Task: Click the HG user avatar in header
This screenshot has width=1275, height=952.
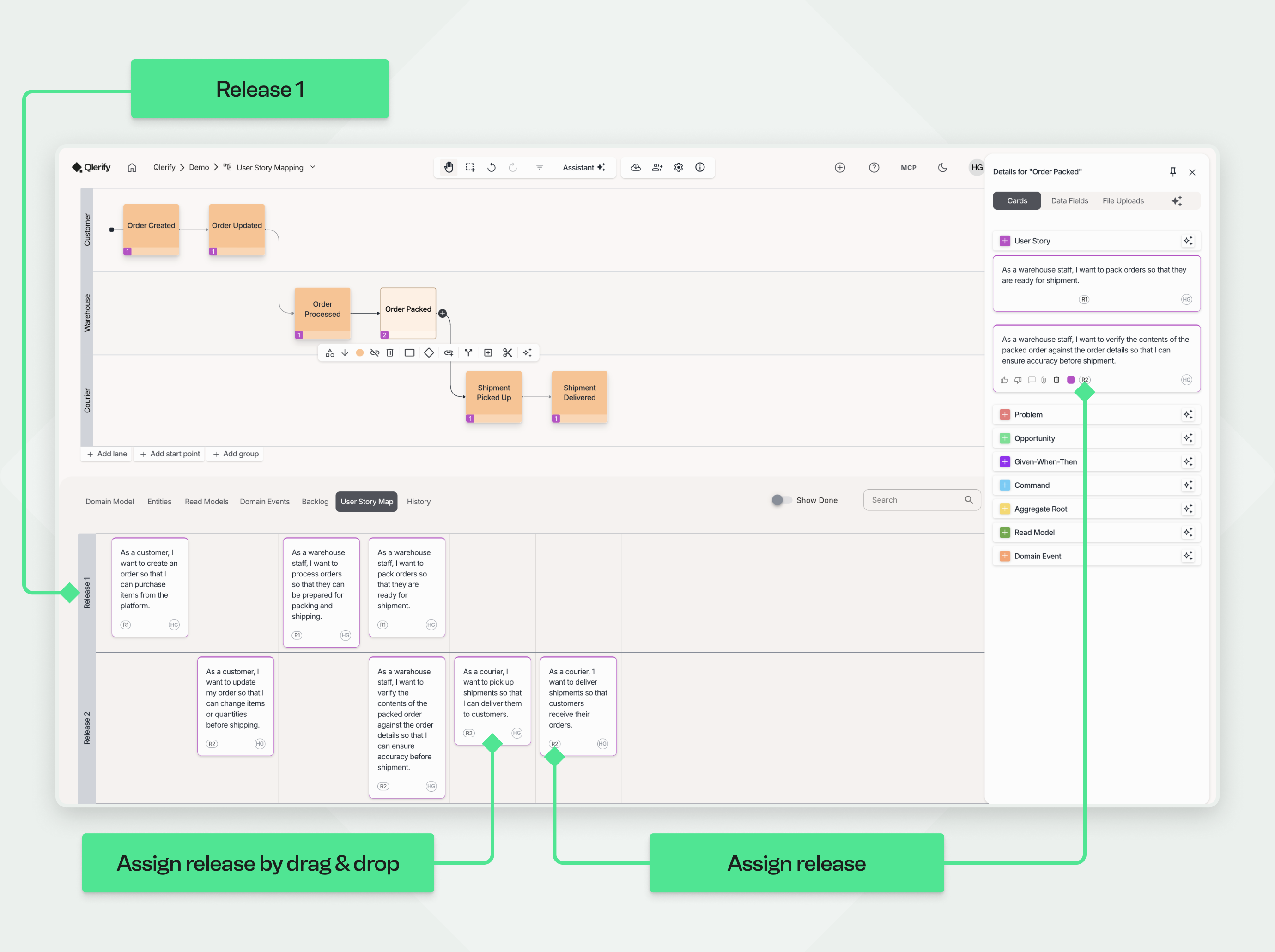Action: pos(977,167)
